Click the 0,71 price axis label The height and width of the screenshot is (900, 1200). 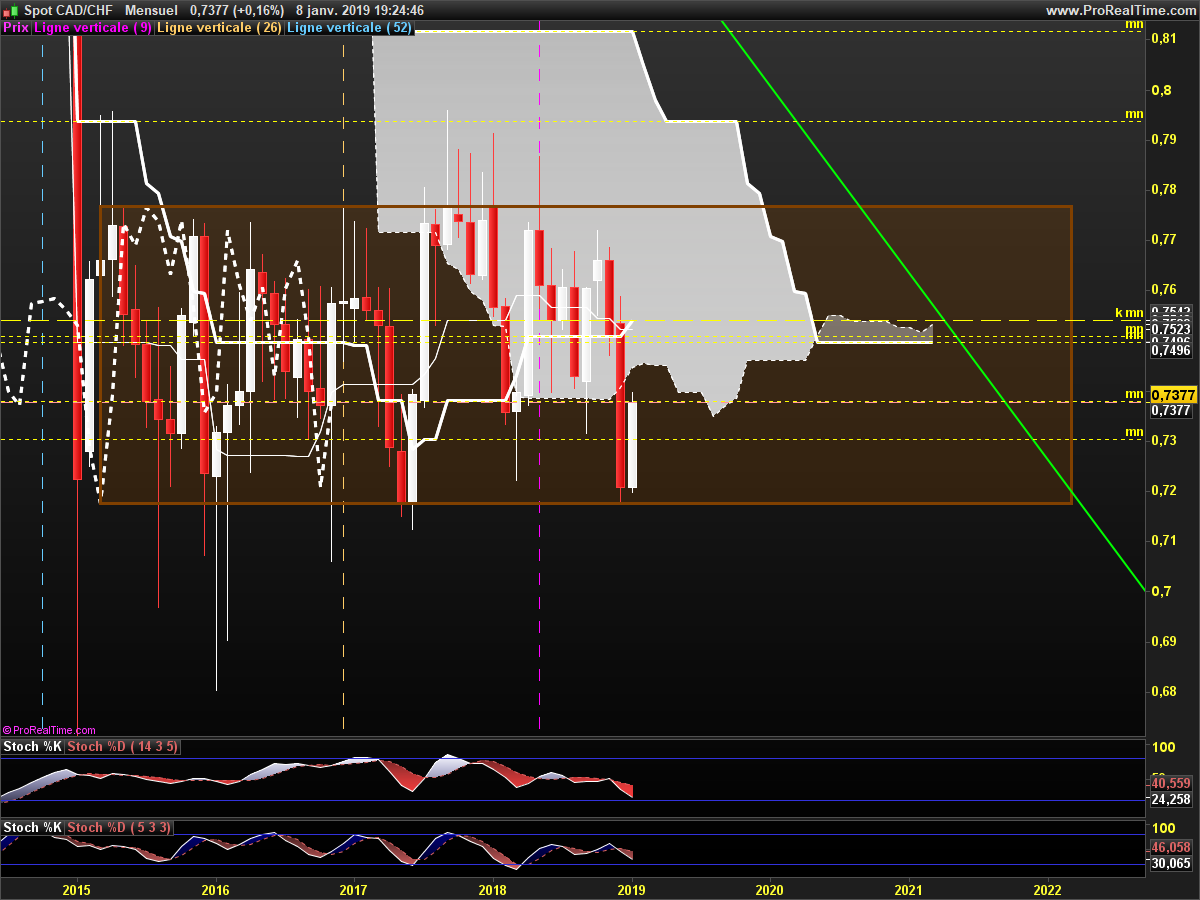[x=1163, y=540]
